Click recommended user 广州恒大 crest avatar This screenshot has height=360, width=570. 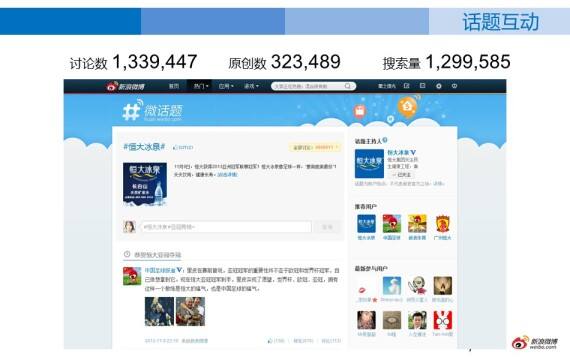coord(443,224)
